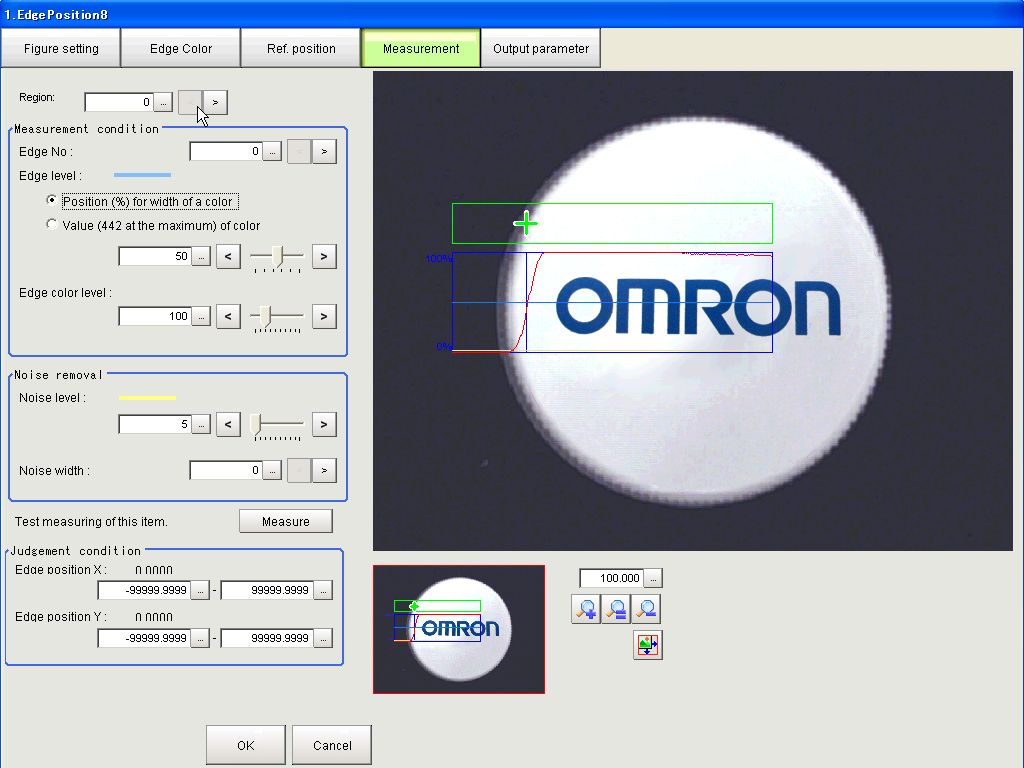Open the Edge No value editor (...) button
The width and height of the screenshot is (1024, 768).
click(x=272, y=152)
